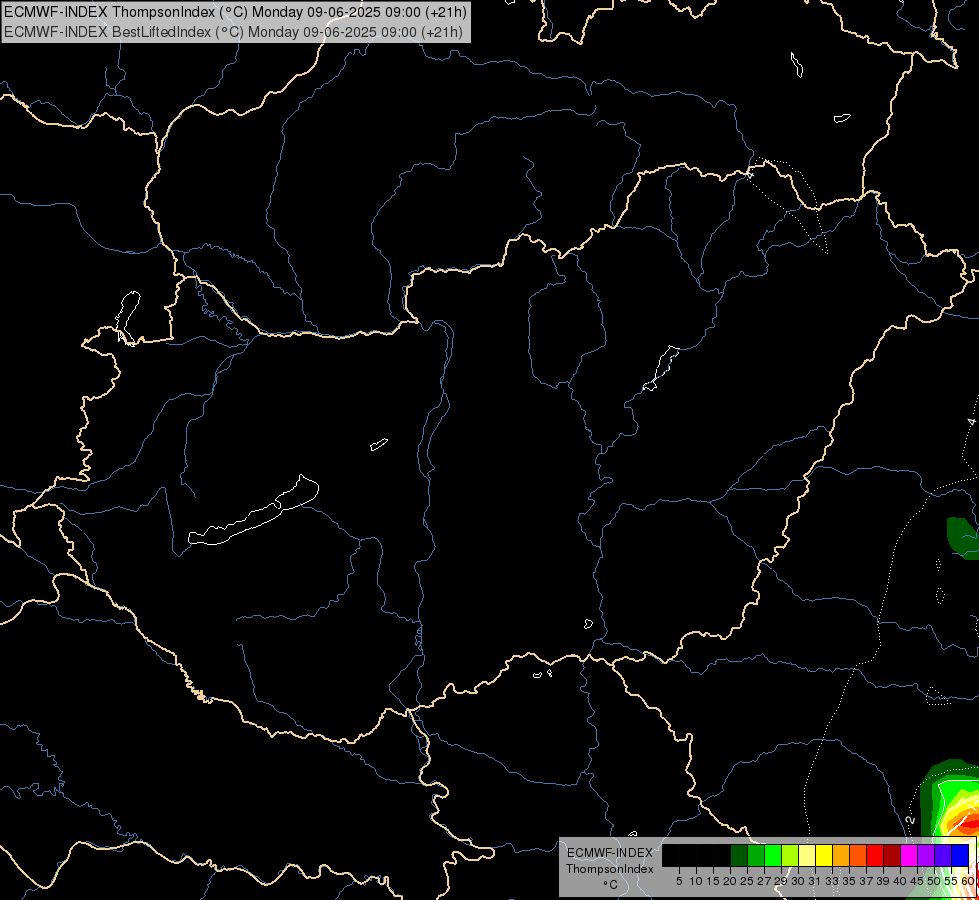
Task: Click the blue 55-60 legend swatch
Action: point(960,855)
